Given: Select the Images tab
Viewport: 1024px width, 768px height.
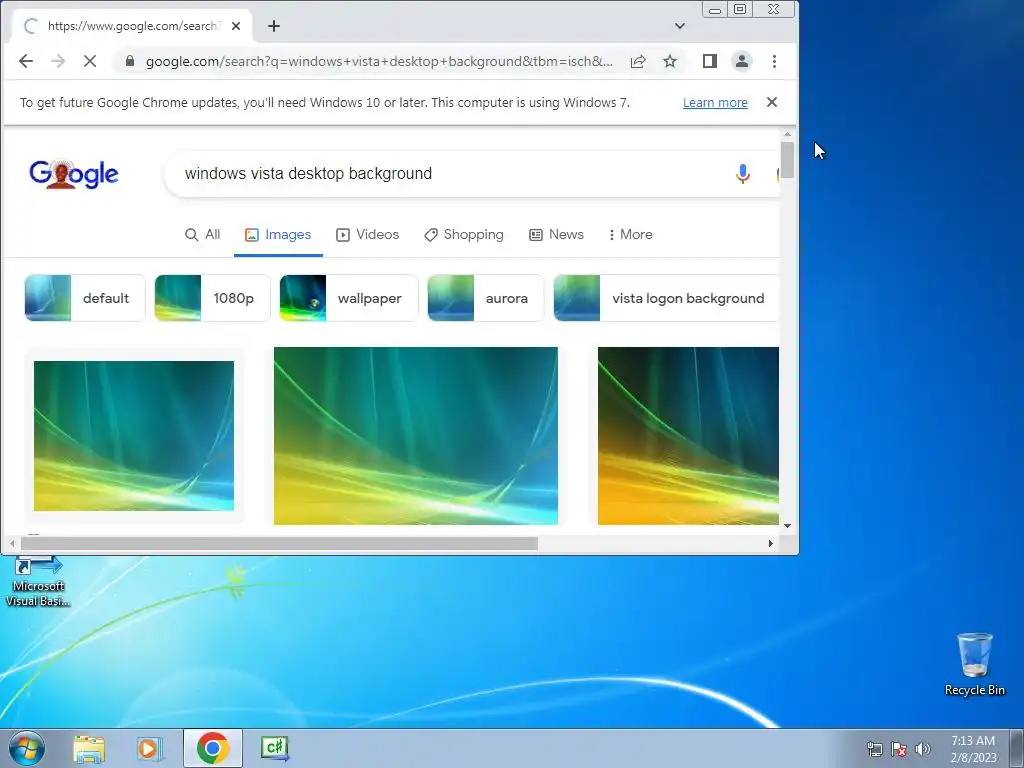Looking at the screenshot, I should point(278,234).
